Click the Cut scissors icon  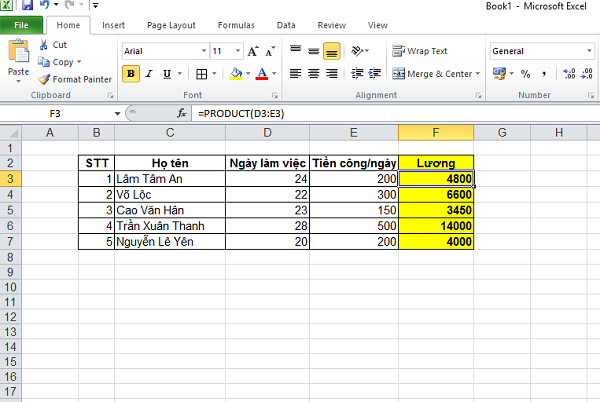point(45,45)
